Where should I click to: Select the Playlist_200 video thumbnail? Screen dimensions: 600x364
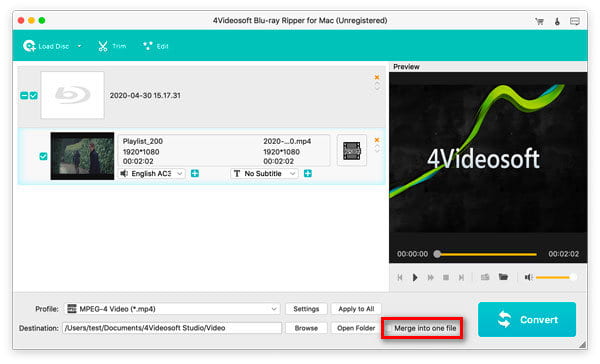[x=82, y=156]
